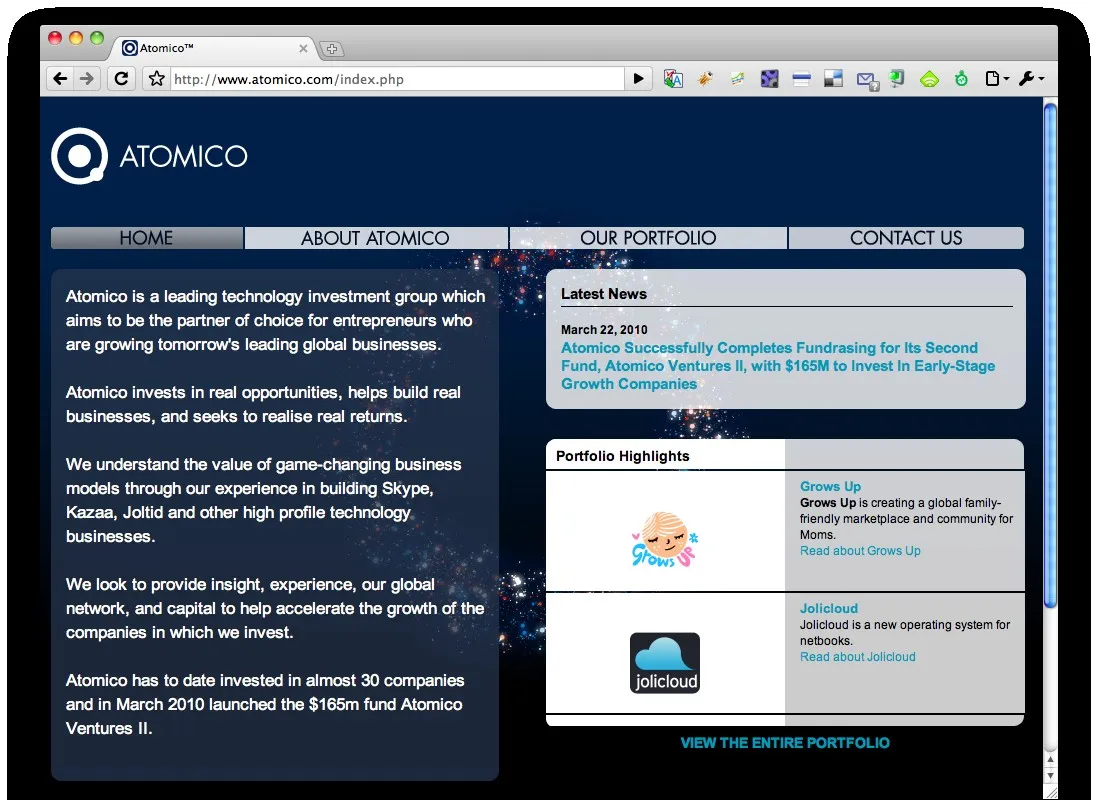Open the Delicious checkered extension icon
The image size is (1098, 800).
[833, 79]
